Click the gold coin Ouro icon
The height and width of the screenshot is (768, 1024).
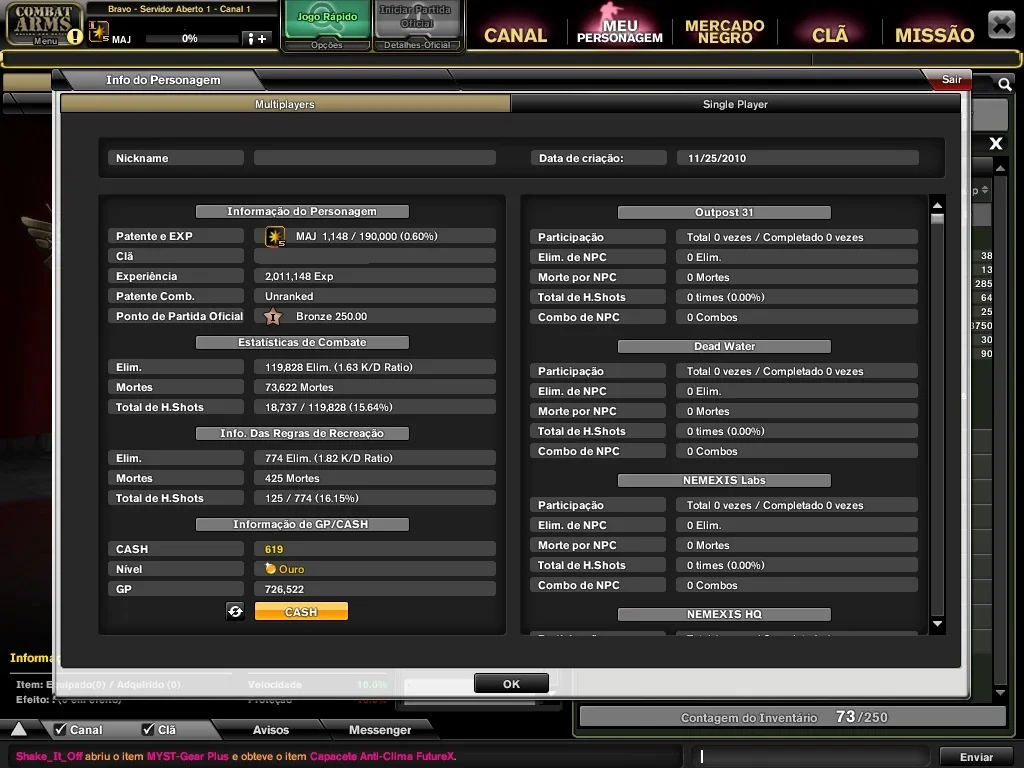pos(270,569)
